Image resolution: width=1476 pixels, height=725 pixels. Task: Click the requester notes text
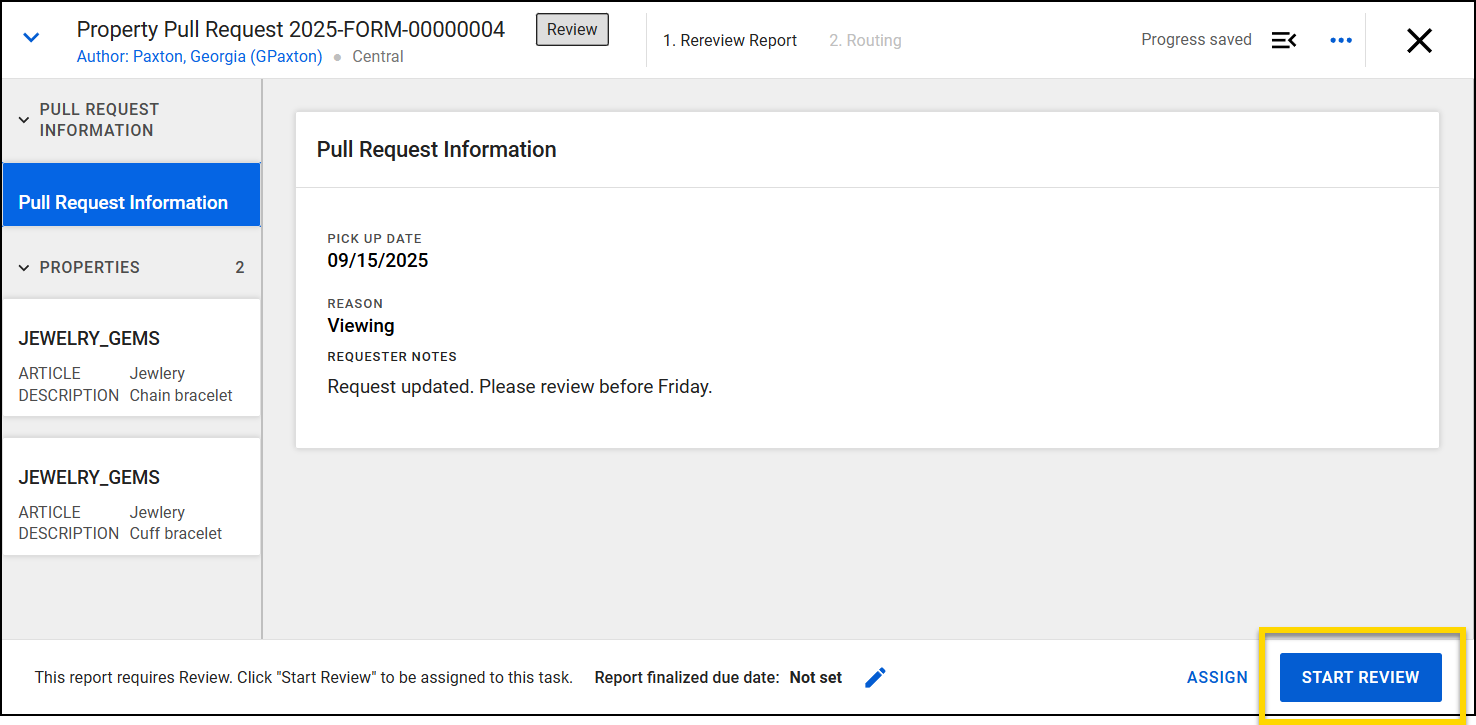(520, 386)
